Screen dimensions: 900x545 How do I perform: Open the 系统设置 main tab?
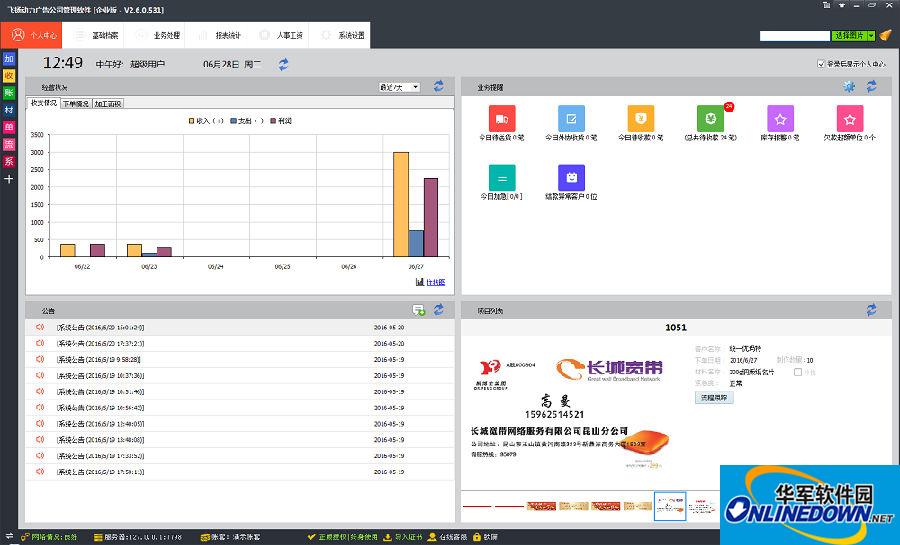pyautogui.click(x=339, y=35)
